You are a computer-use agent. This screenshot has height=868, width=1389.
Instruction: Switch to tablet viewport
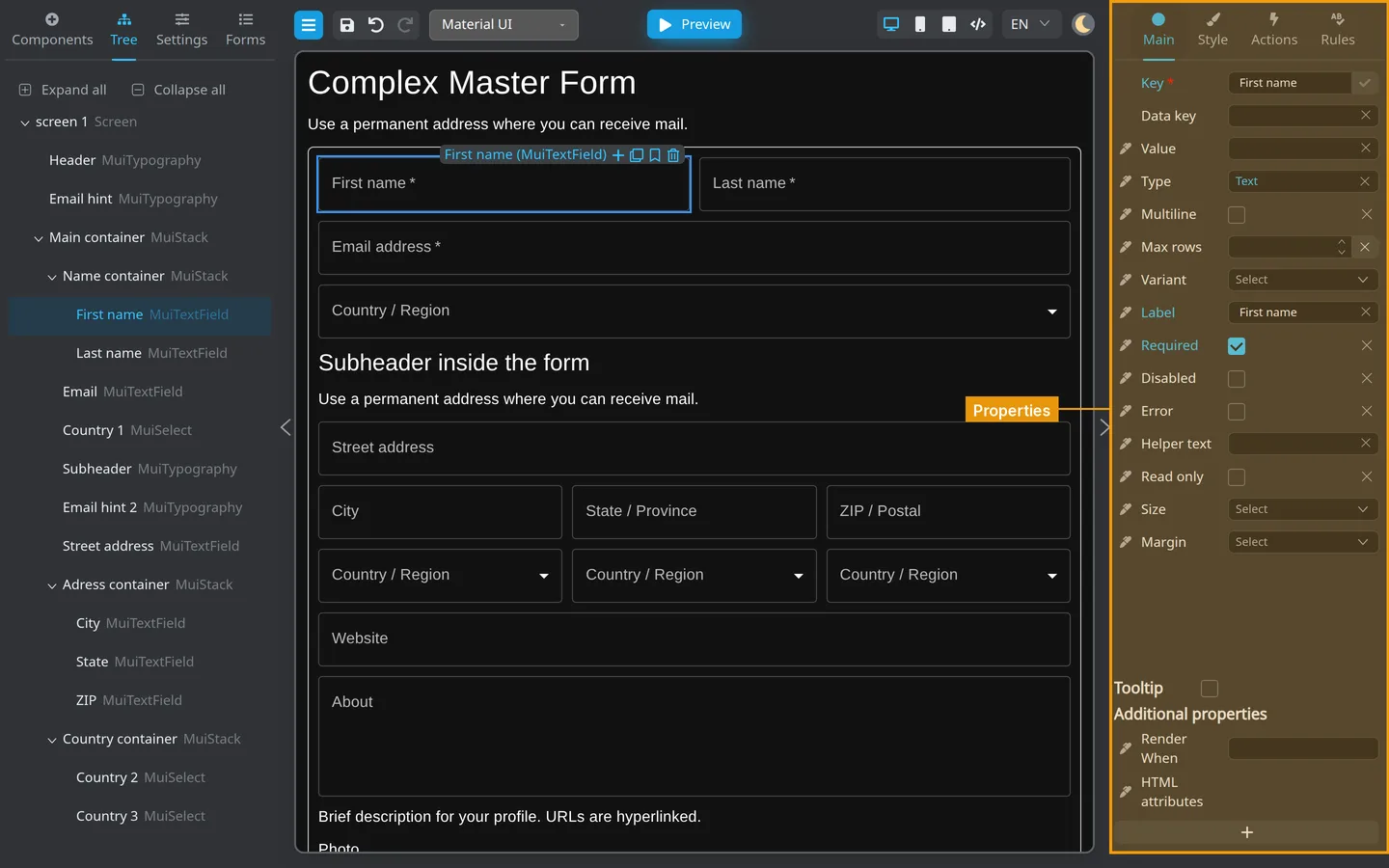click(949, 24)
